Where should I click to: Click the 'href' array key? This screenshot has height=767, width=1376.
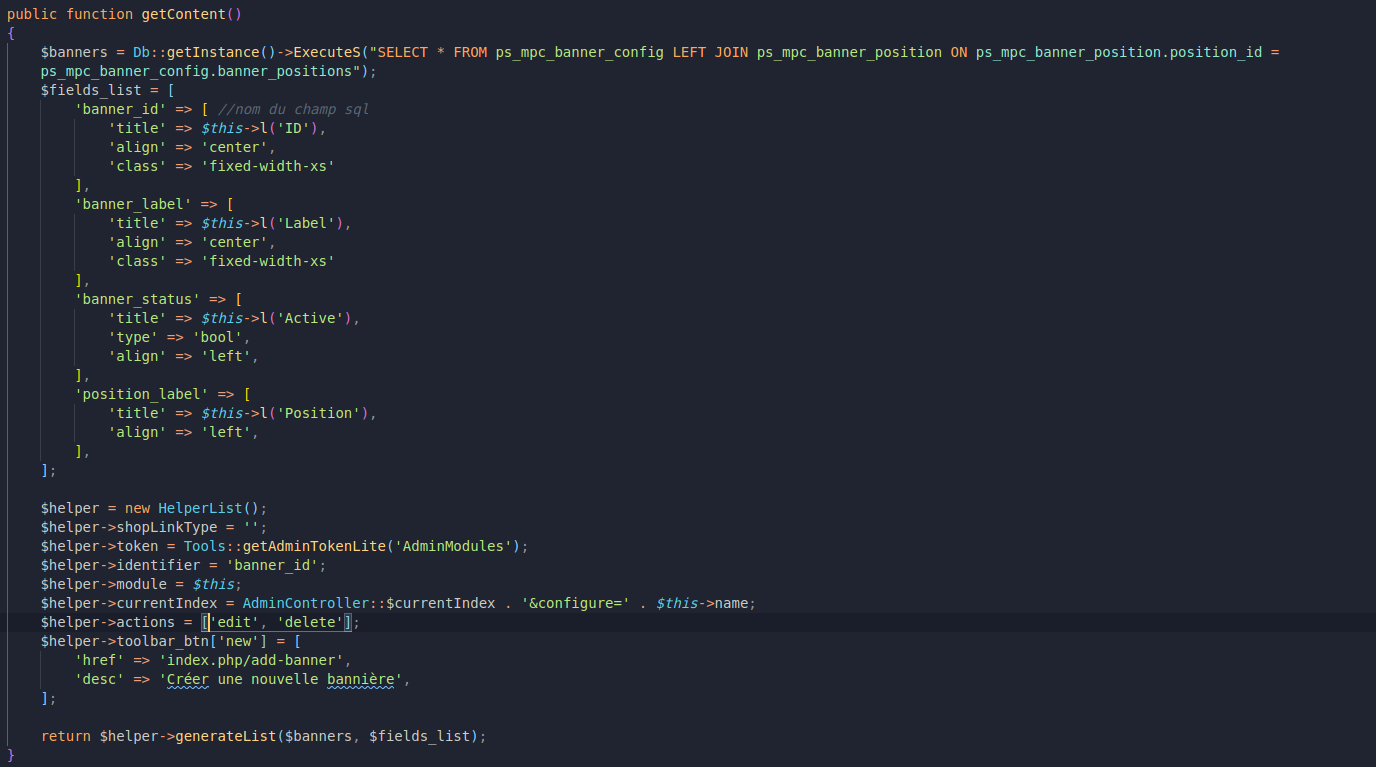100,660
